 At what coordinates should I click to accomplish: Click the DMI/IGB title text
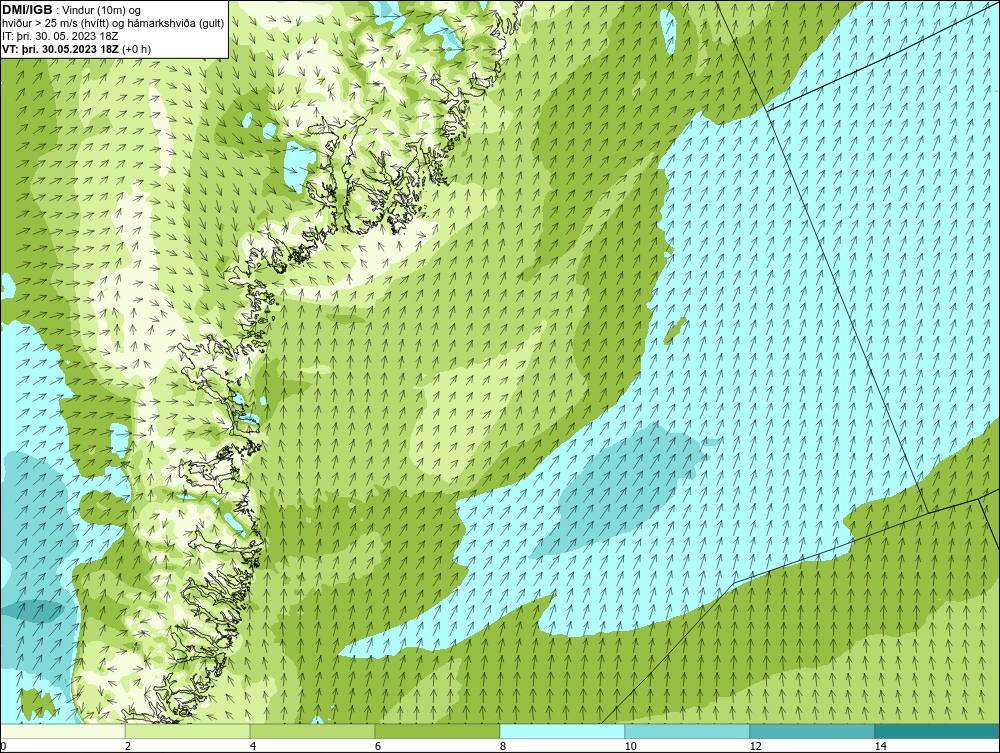pos(27,10)
